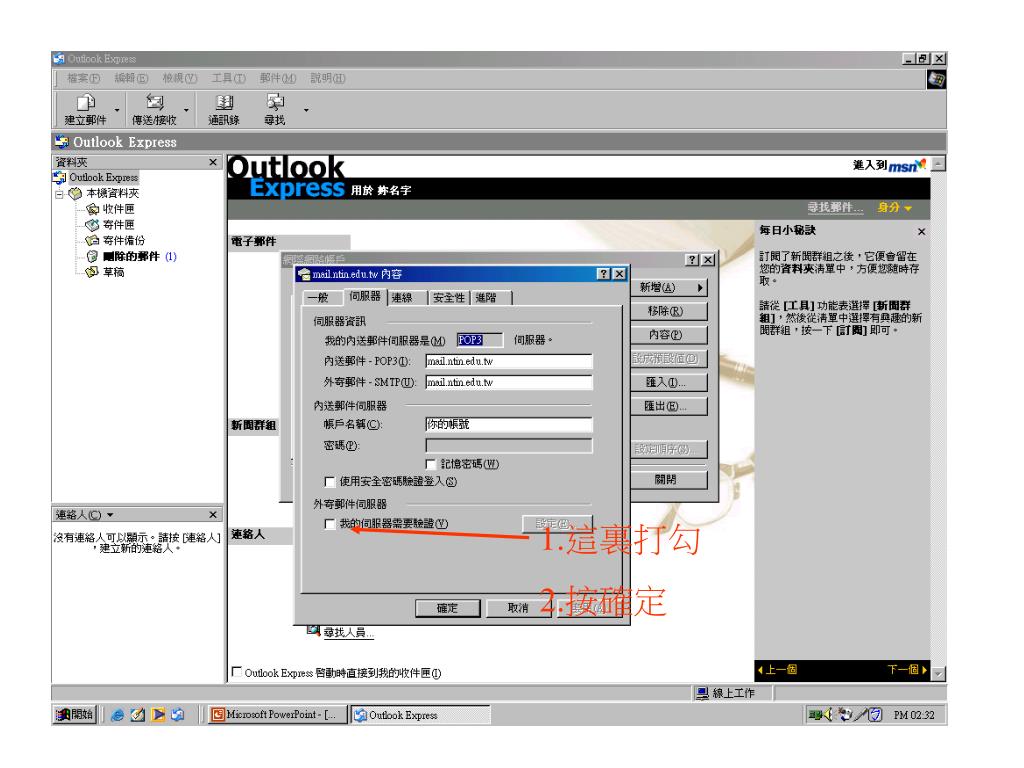Close the 資料夾 folder pane
The width and height of the screenshot is (1024, 768).
click(213, 162)
